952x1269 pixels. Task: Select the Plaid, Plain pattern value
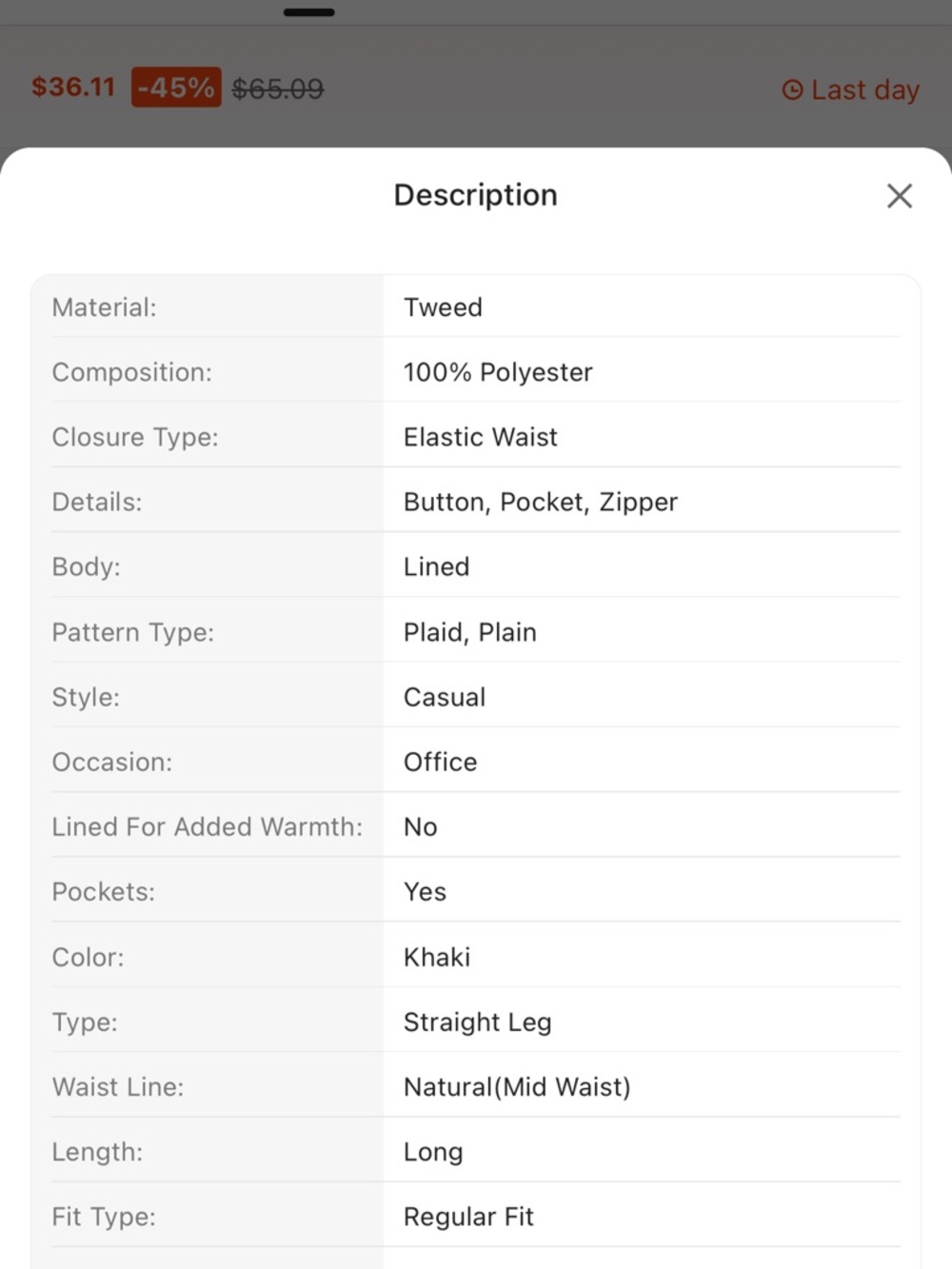pos(470,632)
